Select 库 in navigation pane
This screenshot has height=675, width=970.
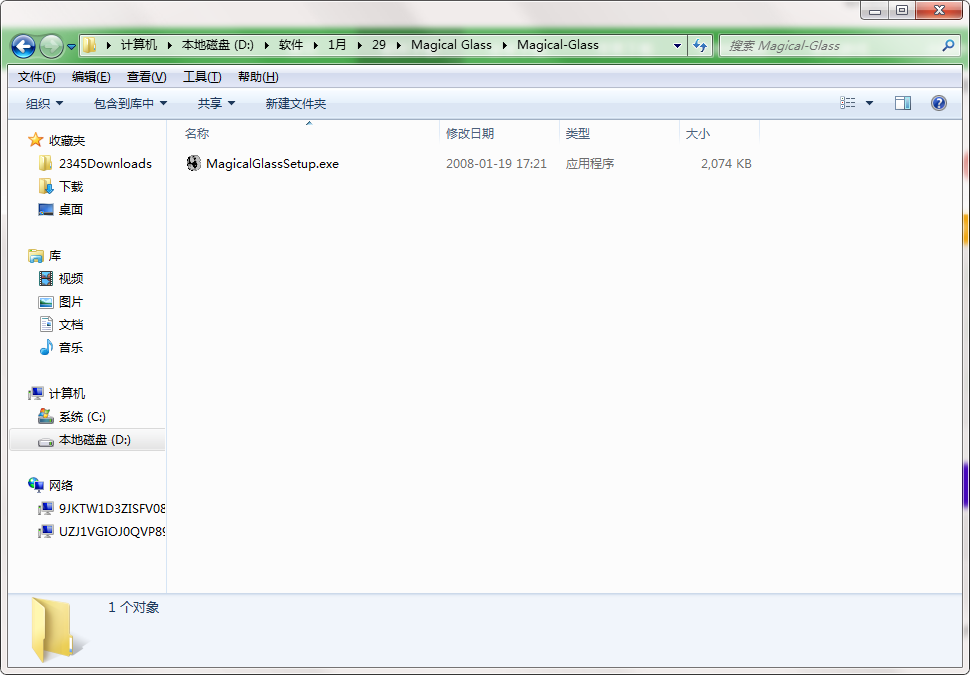[x=54, y=256]
